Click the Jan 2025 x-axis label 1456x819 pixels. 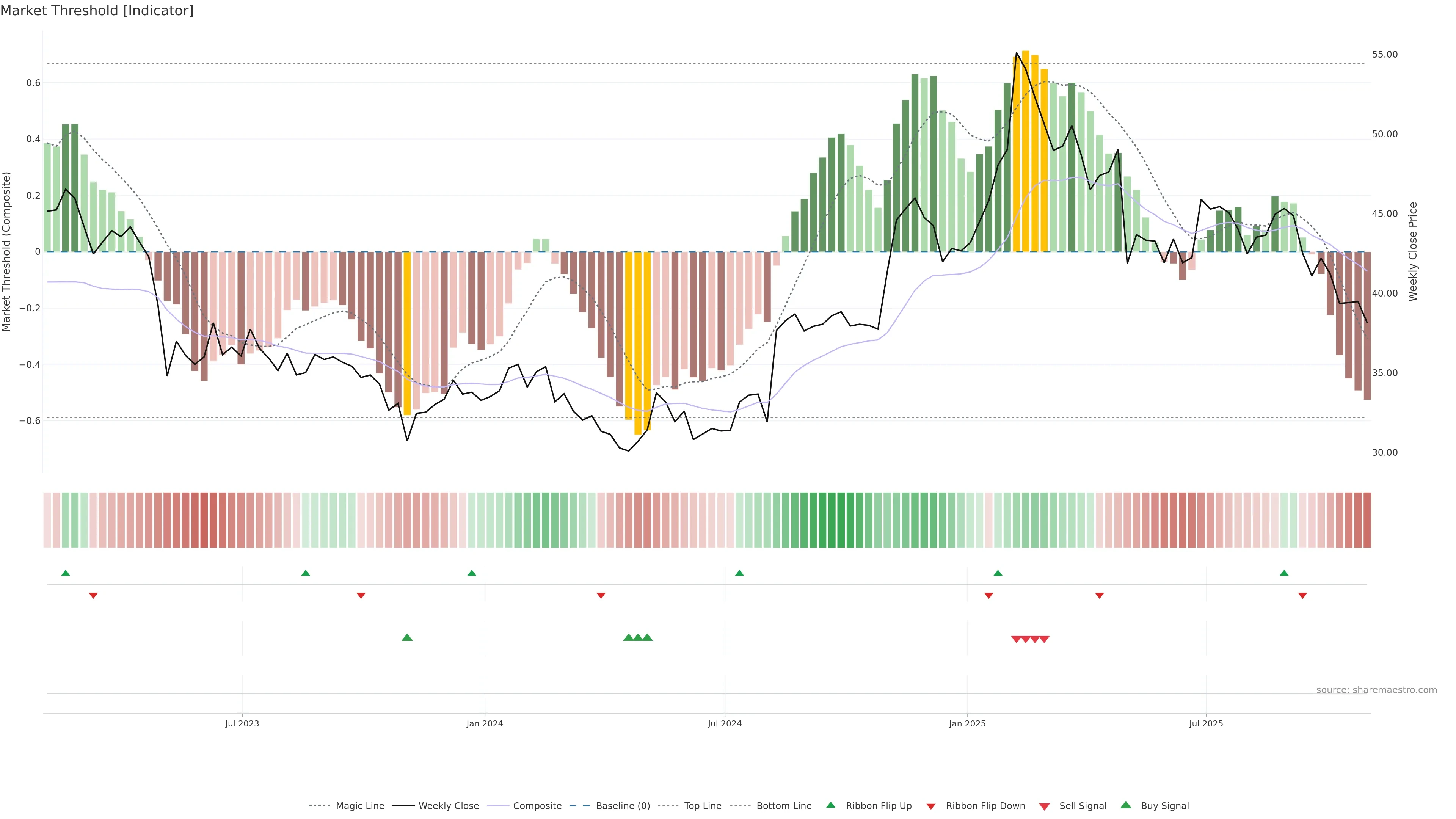(967, 723)
